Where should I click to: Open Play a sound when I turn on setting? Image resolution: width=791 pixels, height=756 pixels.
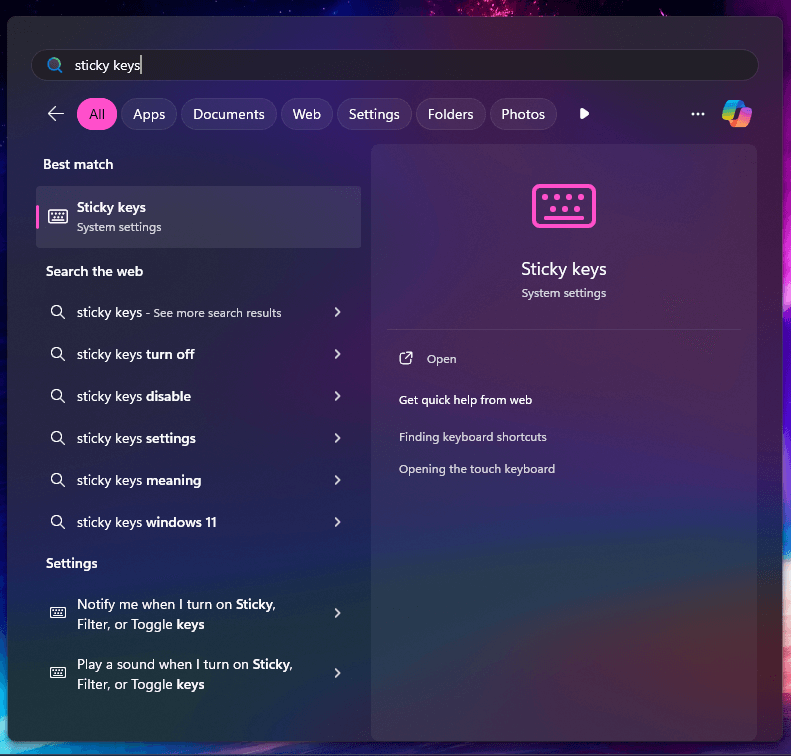[x=198, y=673]
